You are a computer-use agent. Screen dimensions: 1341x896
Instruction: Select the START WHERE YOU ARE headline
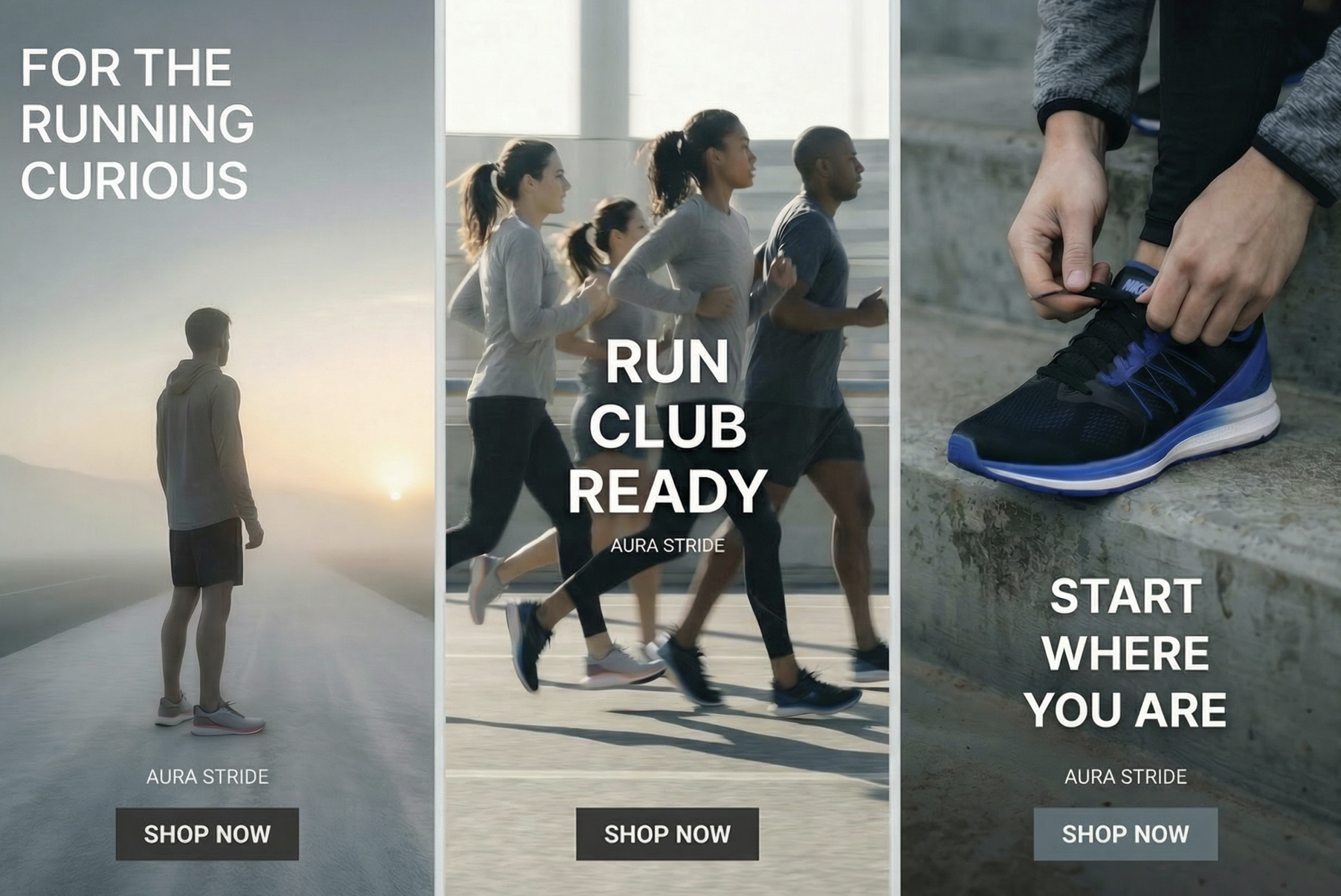click(x=1125, y=653)
